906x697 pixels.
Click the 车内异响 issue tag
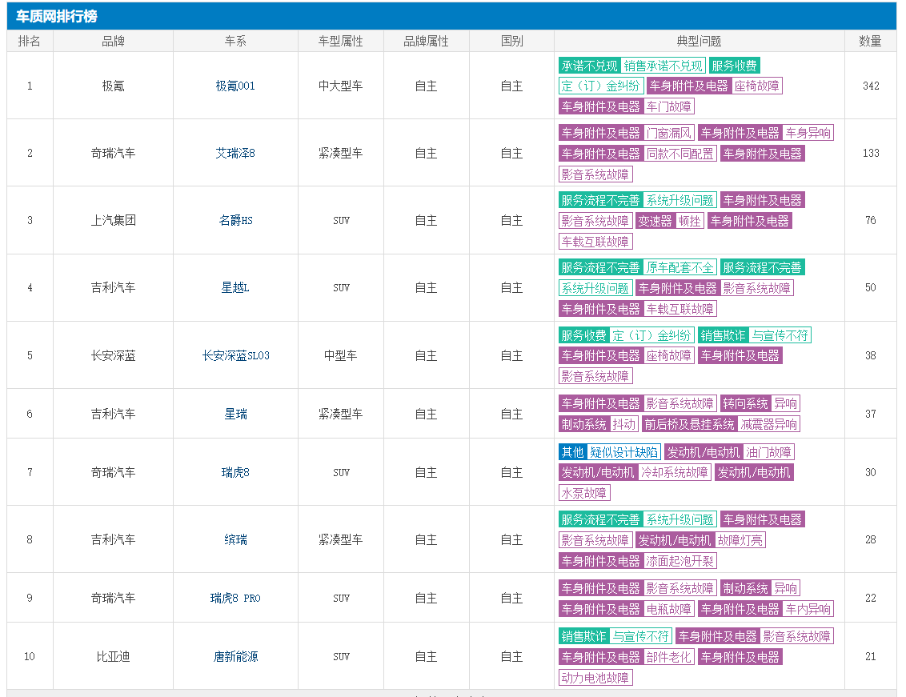click(808, 609)
